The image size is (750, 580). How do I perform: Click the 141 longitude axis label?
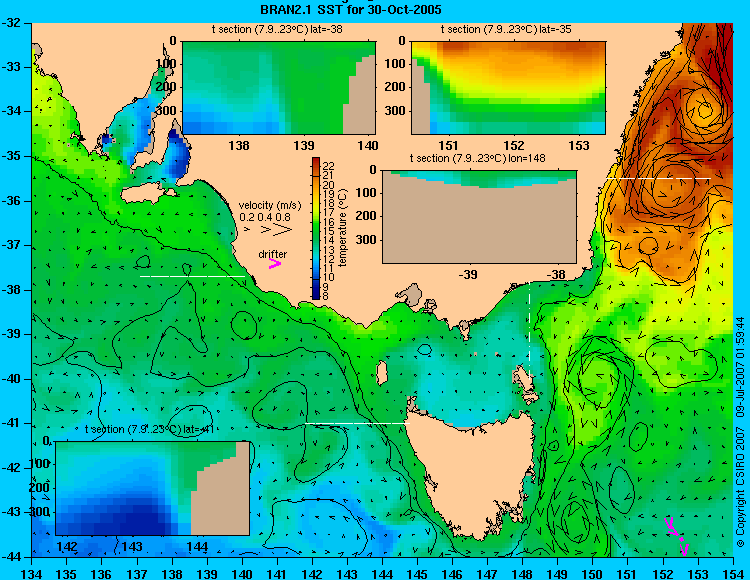click(277, 574)
